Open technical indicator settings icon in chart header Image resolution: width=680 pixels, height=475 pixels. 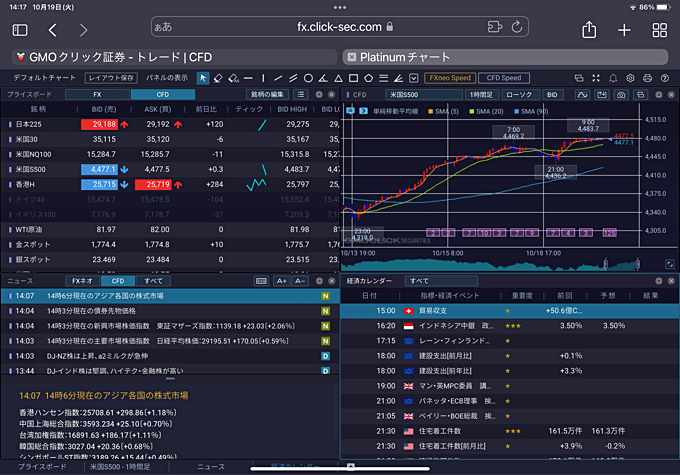pyautogui.click(x=582, y=95)
